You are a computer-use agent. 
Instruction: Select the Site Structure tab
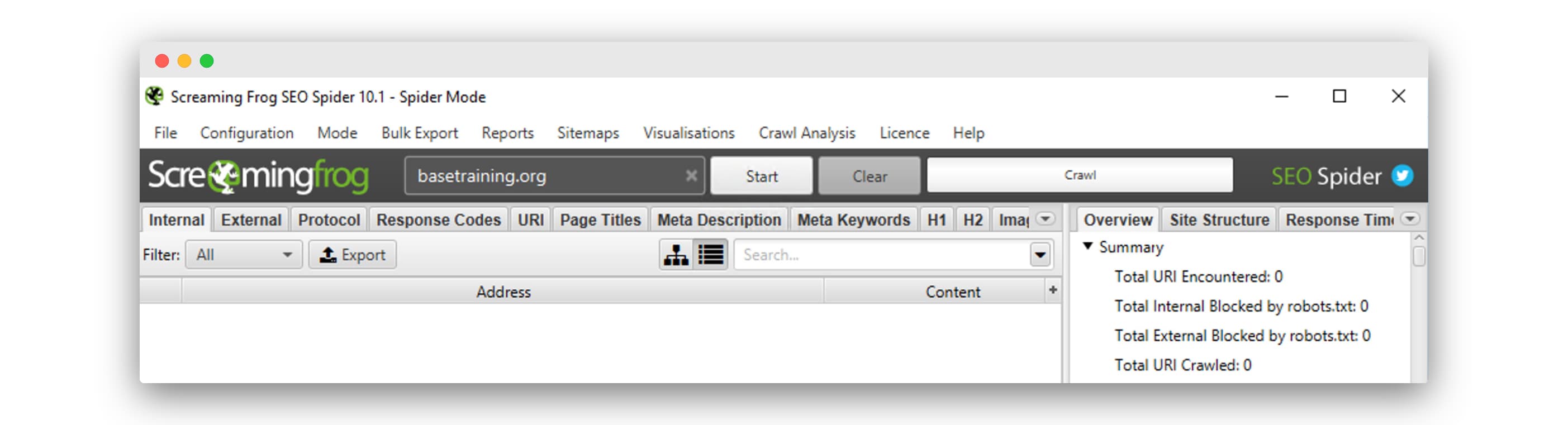coord(1220,219)
